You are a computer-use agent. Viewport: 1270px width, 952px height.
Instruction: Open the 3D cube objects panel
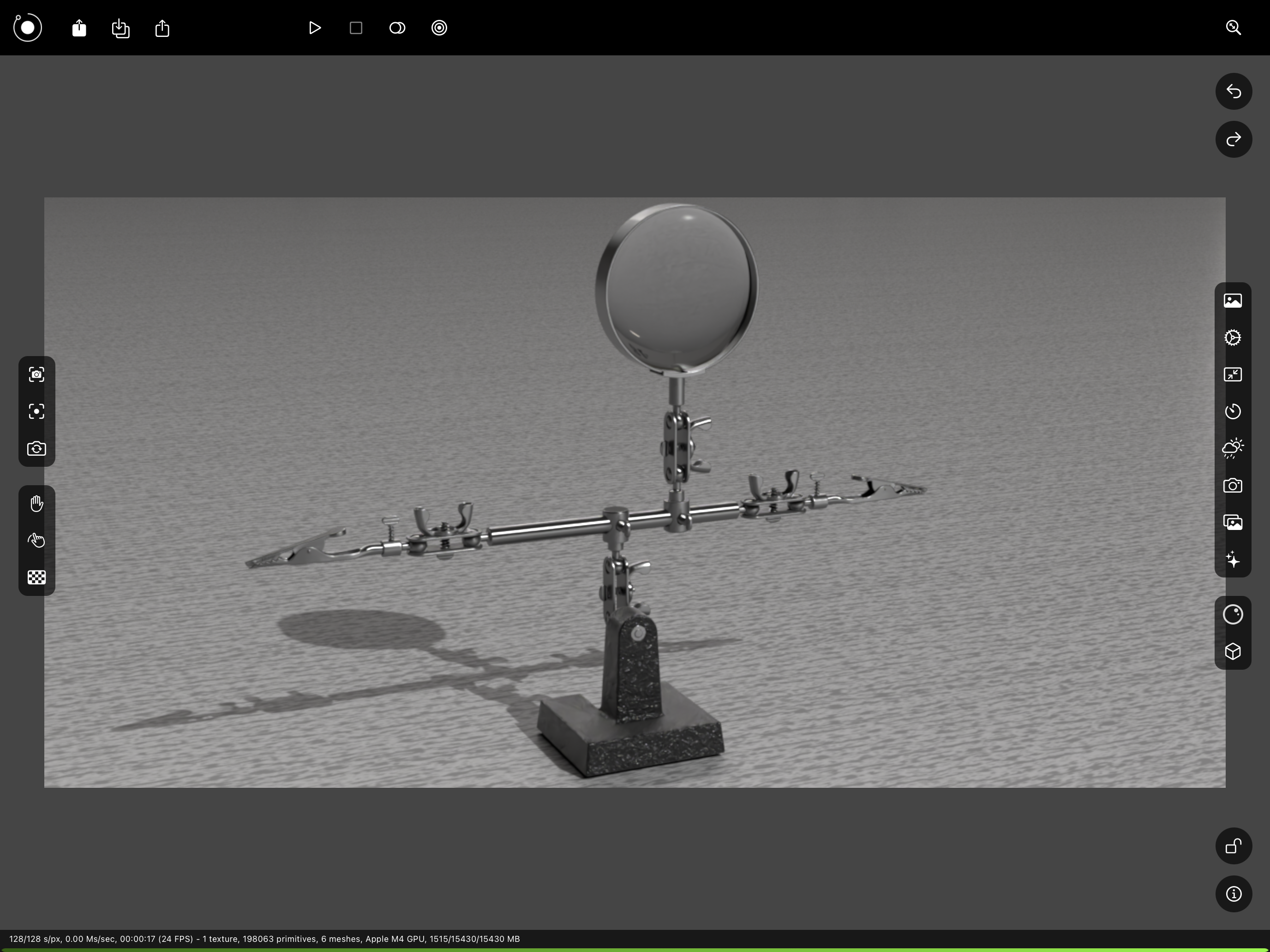pos(1233,652)
